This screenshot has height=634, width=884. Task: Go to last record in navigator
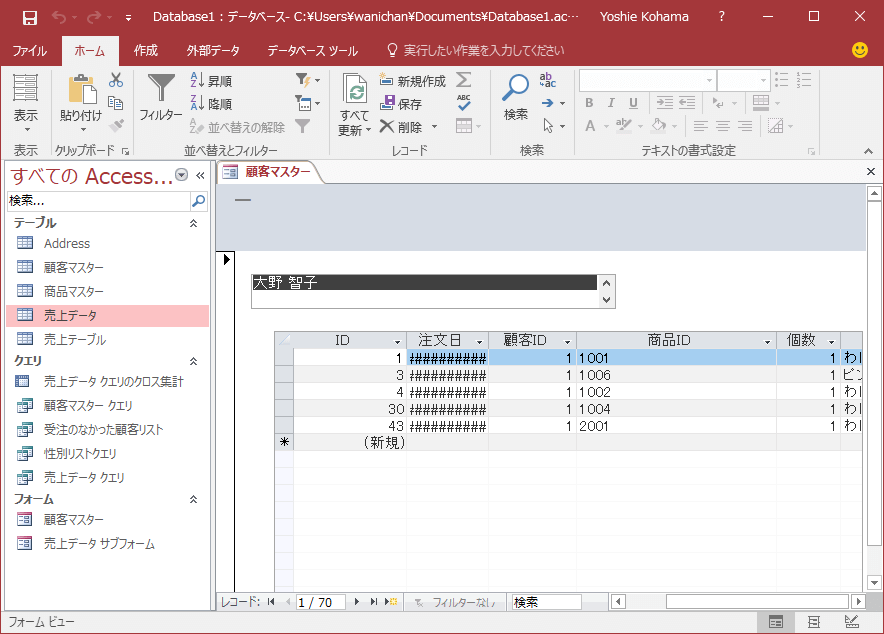374,602
